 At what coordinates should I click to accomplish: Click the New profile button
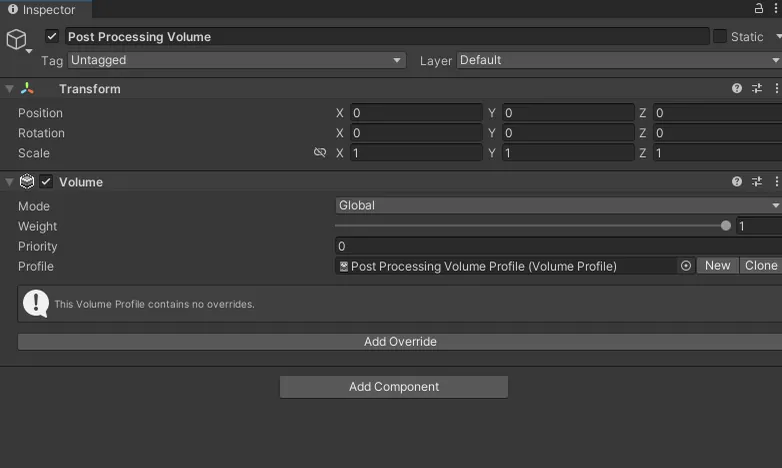(x=717, y=265)
